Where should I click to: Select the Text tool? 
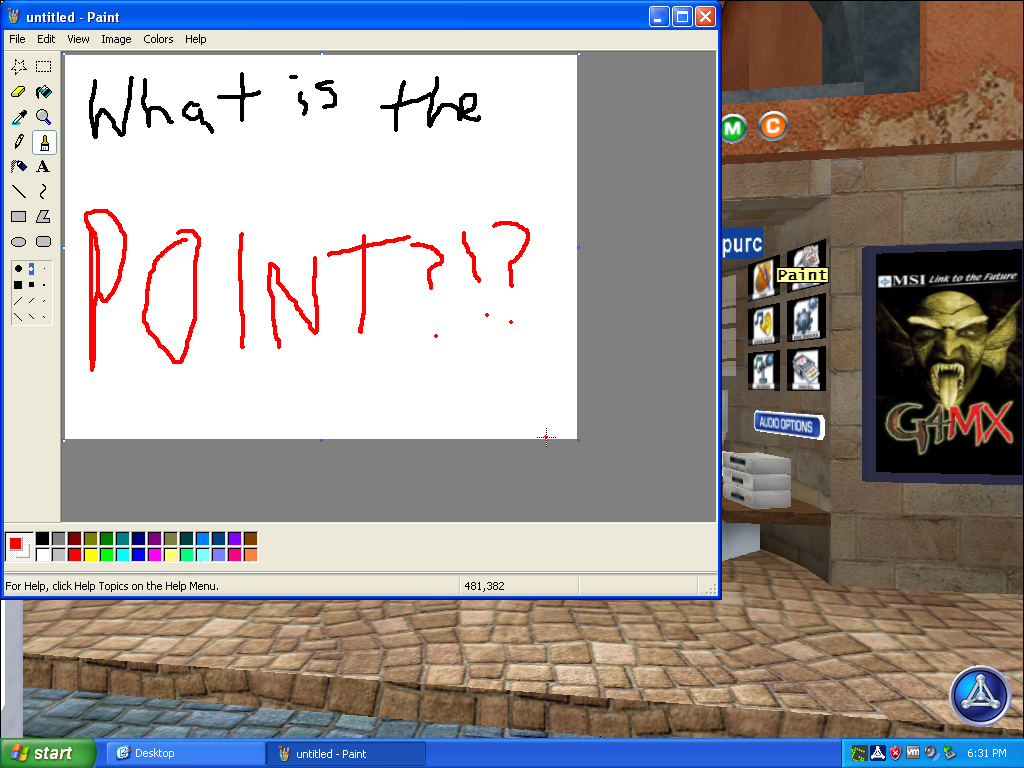coord(44,167)
